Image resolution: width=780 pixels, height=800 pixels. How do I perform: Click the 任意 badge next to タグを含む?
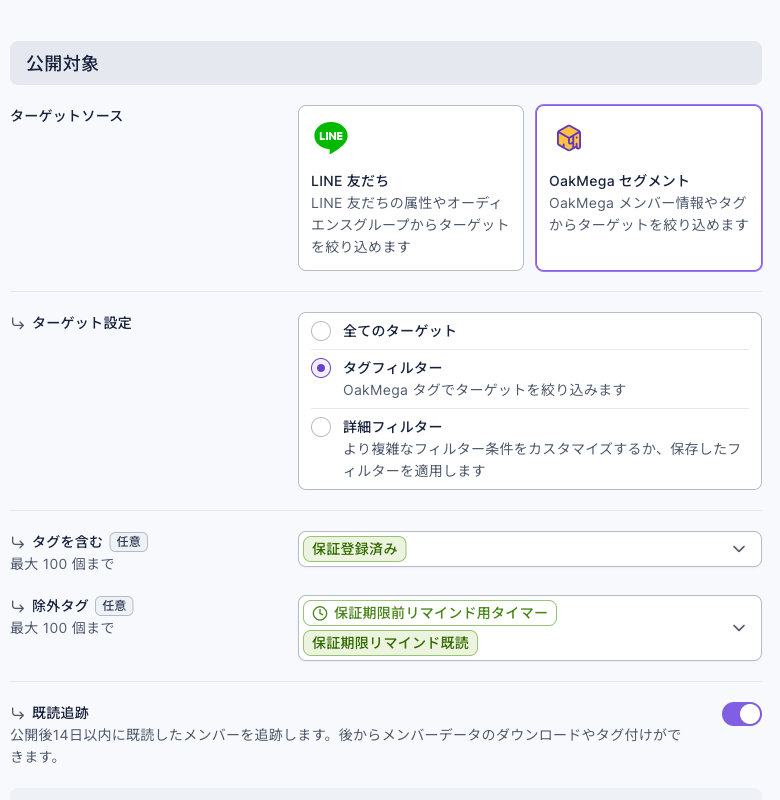129,542
